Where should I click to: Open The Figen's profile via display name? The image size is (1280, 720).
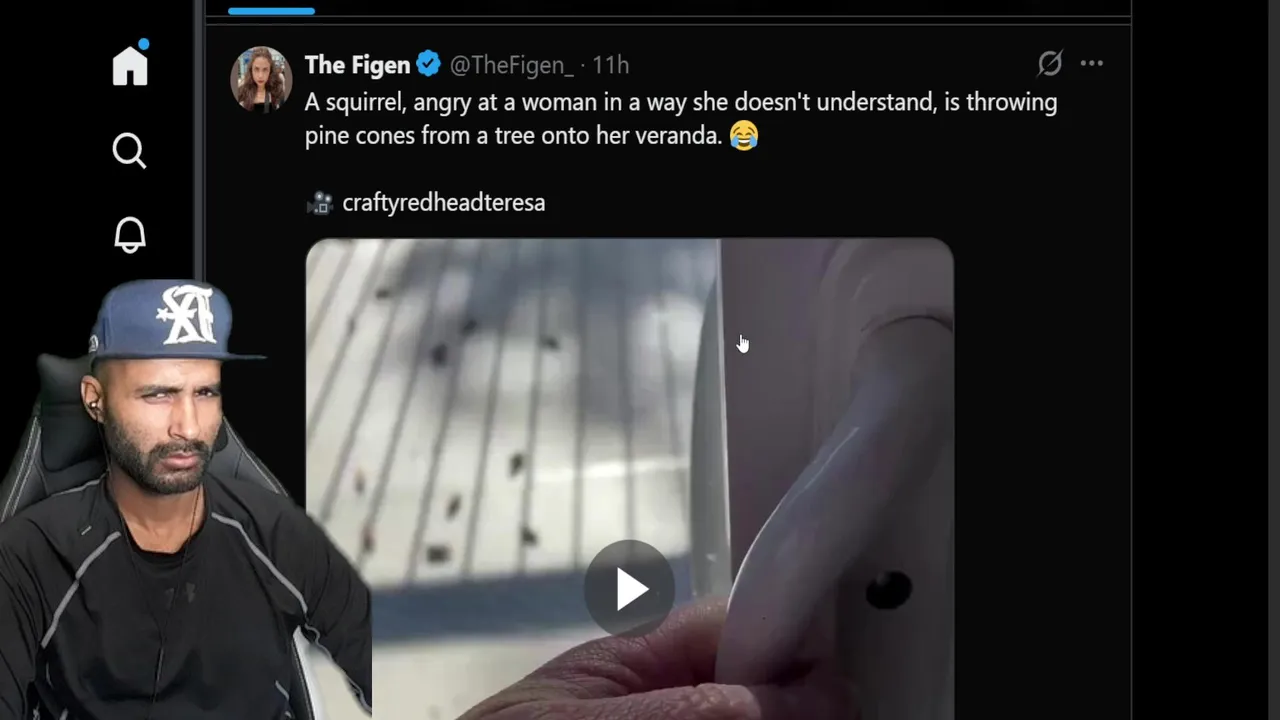click(x=357, y=65)
